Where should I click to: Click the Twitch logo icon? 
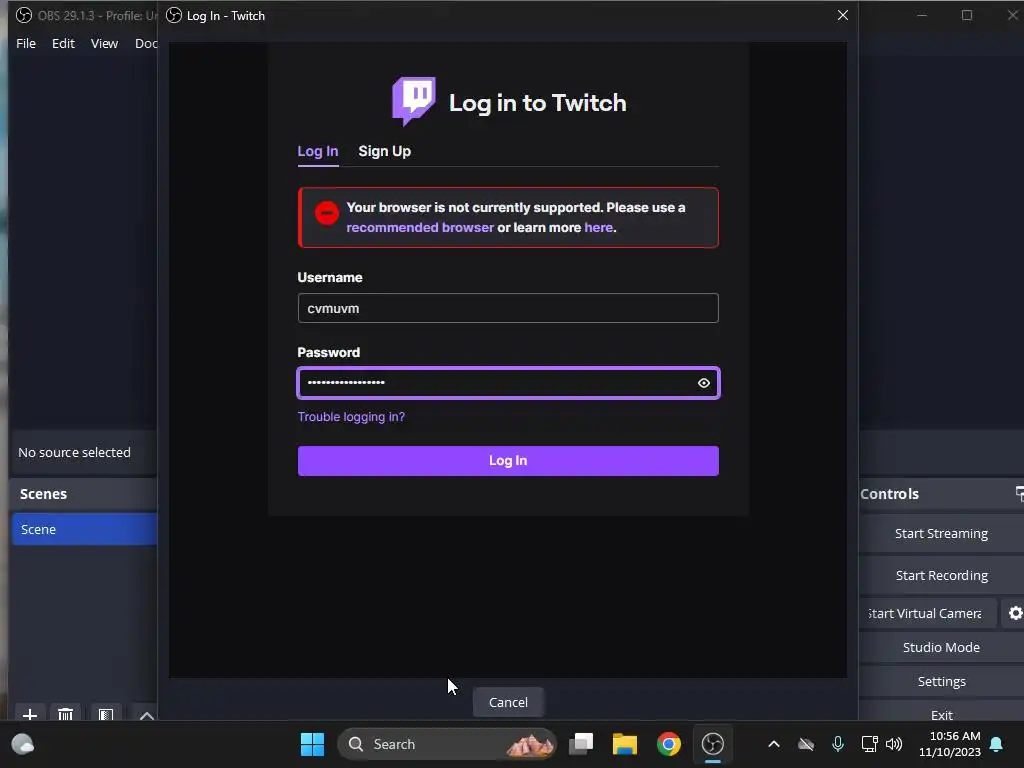click(414, 101)
